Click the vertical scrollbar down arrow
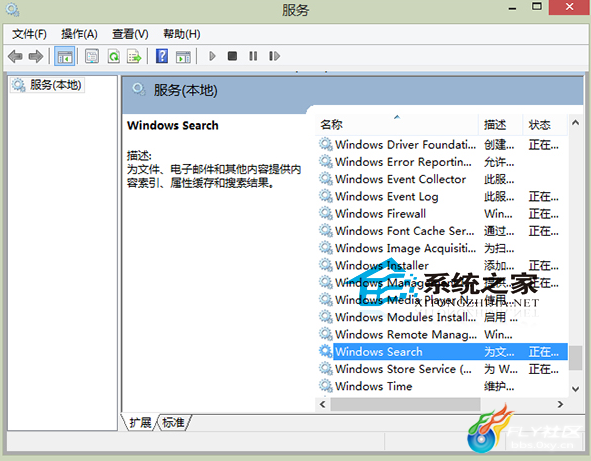The height and width of the screenshot is (461, 591). (x=575, y=389)
